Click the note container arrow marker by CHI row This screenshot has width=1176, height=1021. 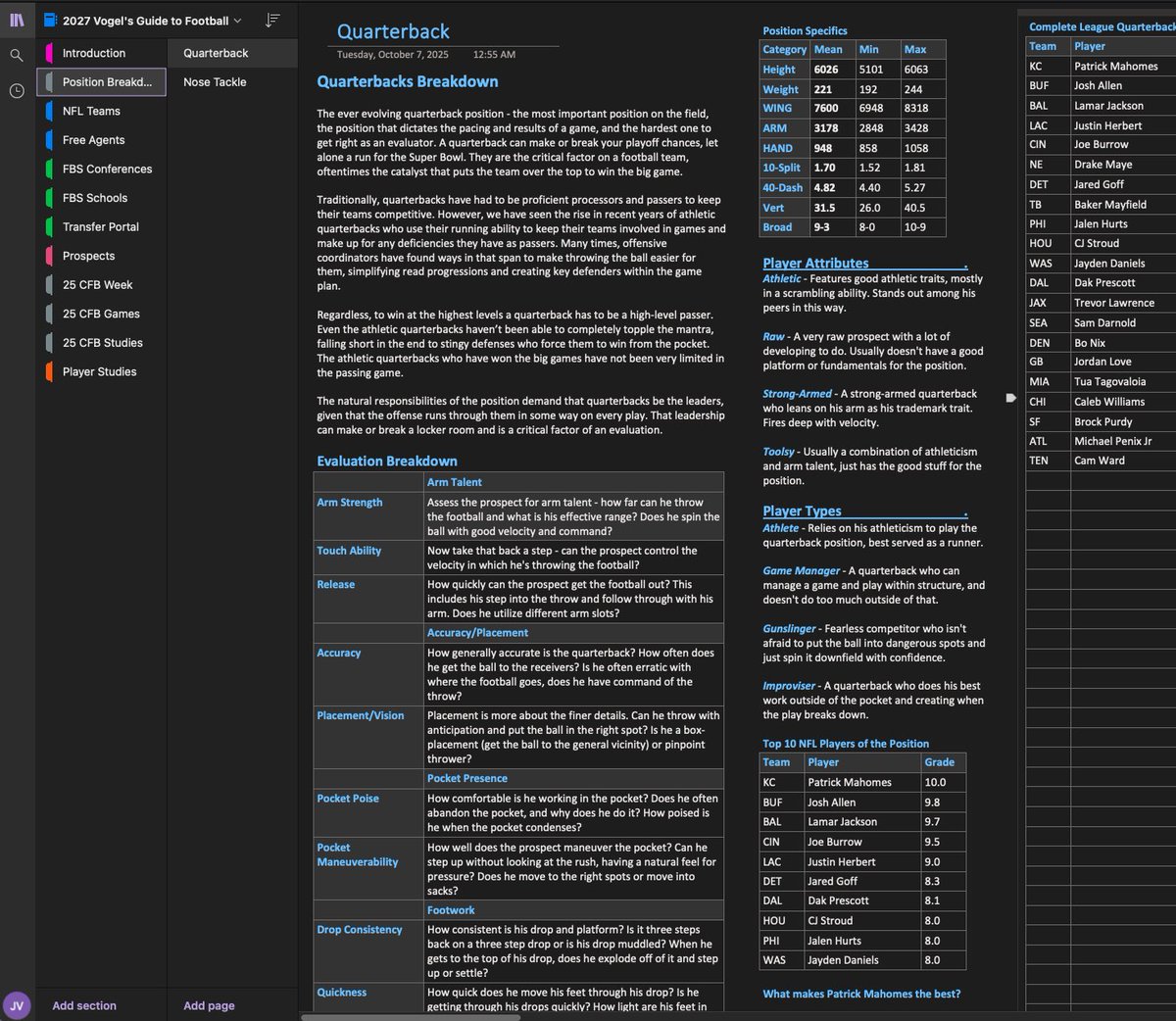click(x=1010, y=398)
